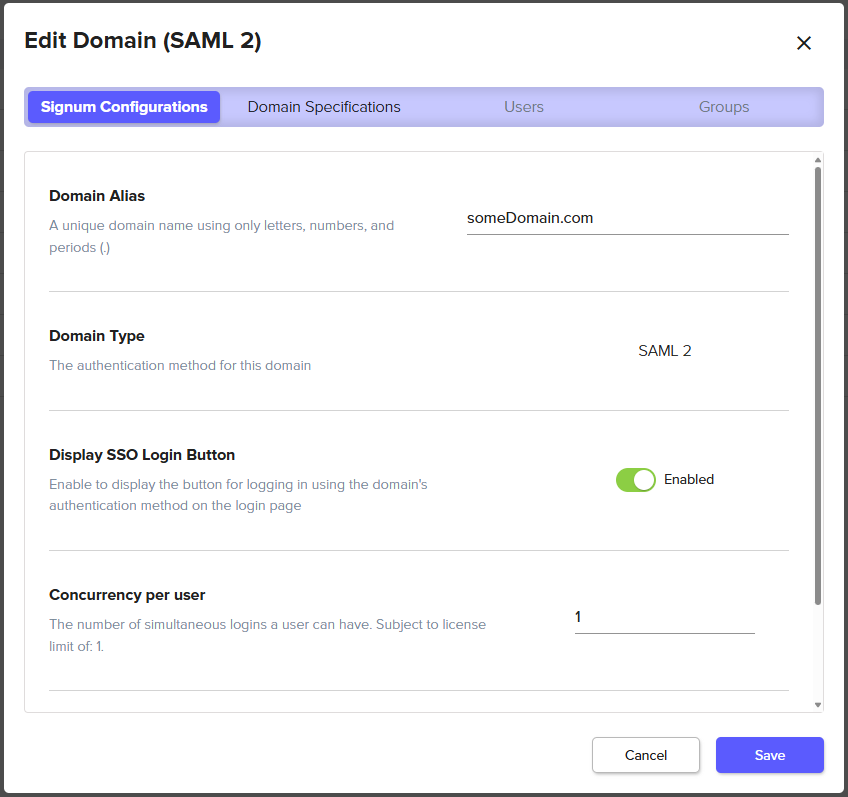Image resolution: width=848 pixels, height=797 pixels.
Task: Save the domain changes
Action: pos(769,755)
